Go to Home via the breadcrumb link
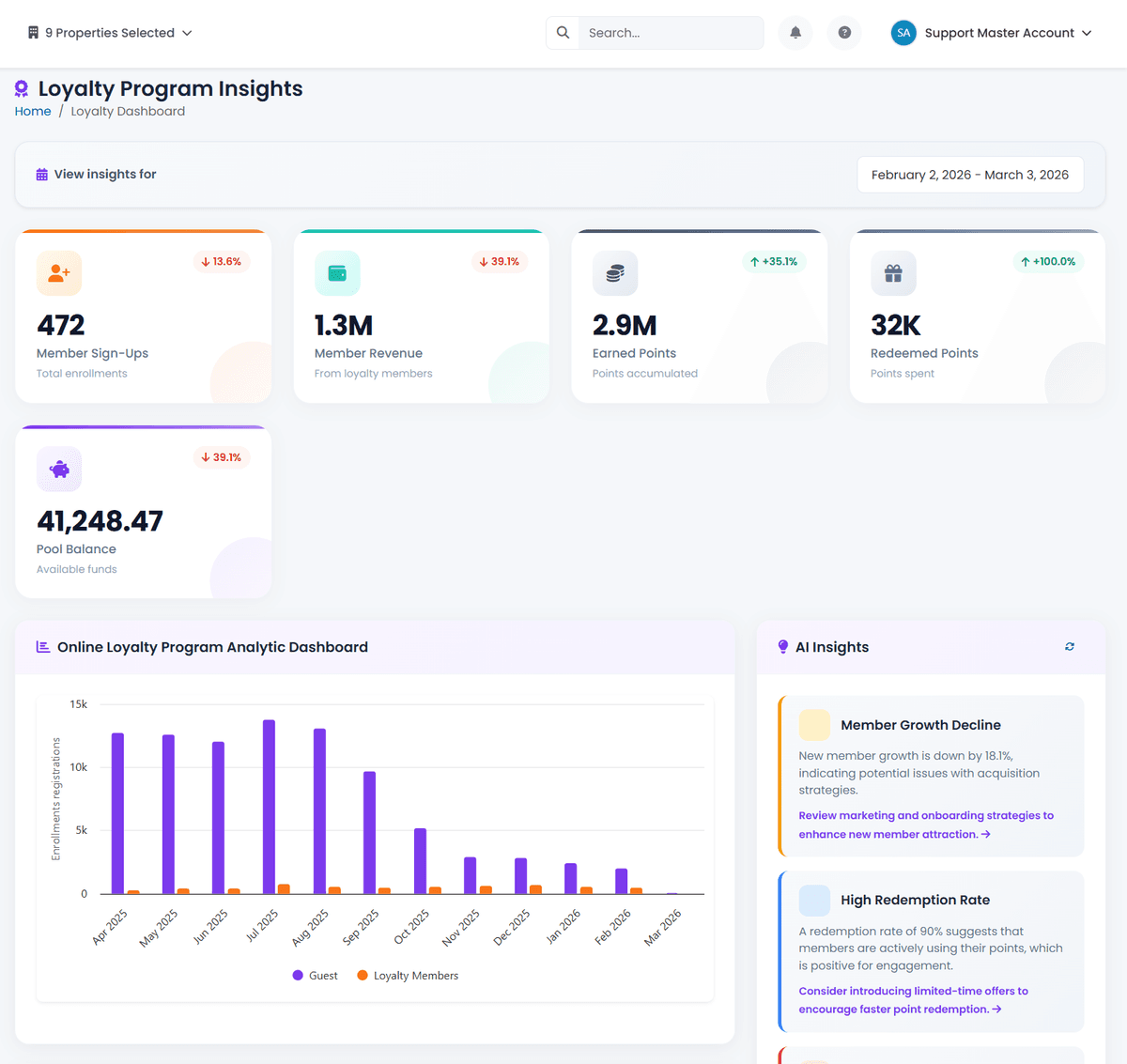Viewport: 1127px width, 1064px height. pyautogui.click(x=32, y=111)
